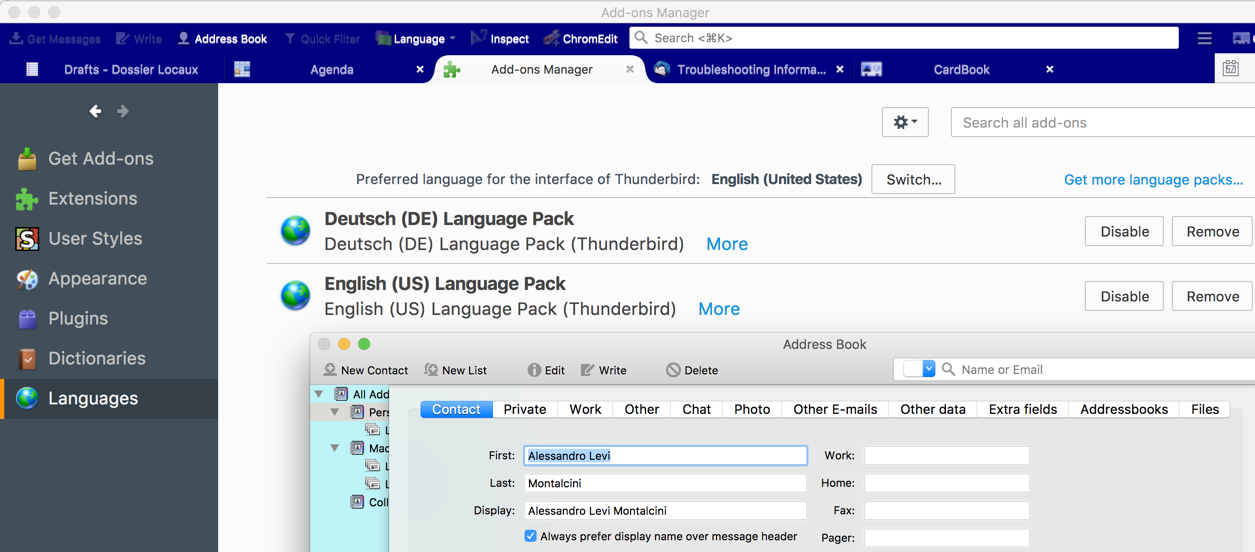Go to the Appearance section
Viewport: 1255px width, 552px height.
click(x=97, y=278)
